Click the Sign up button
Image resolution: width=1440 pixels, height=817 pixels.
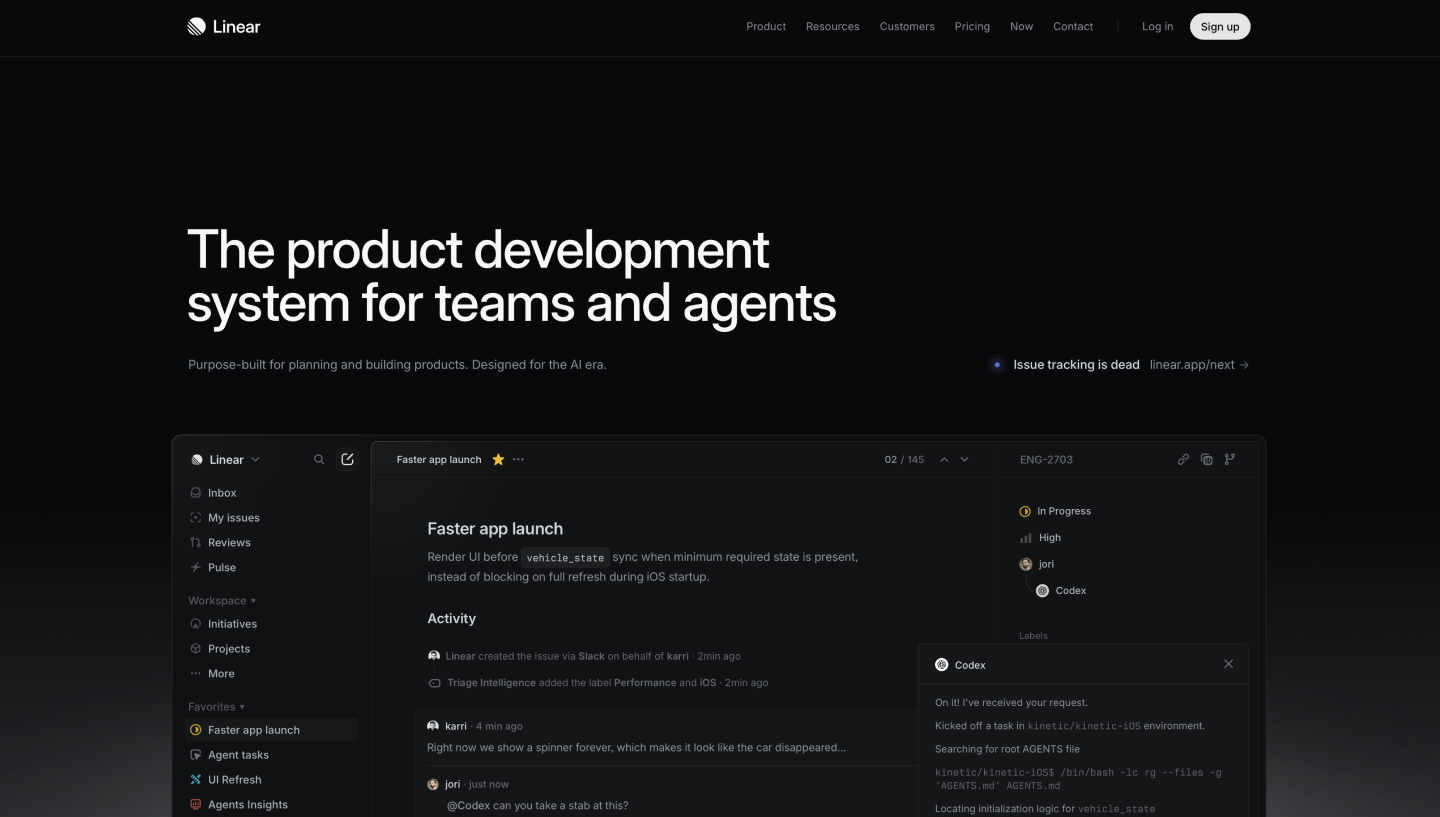click(x=1220, y=27)
